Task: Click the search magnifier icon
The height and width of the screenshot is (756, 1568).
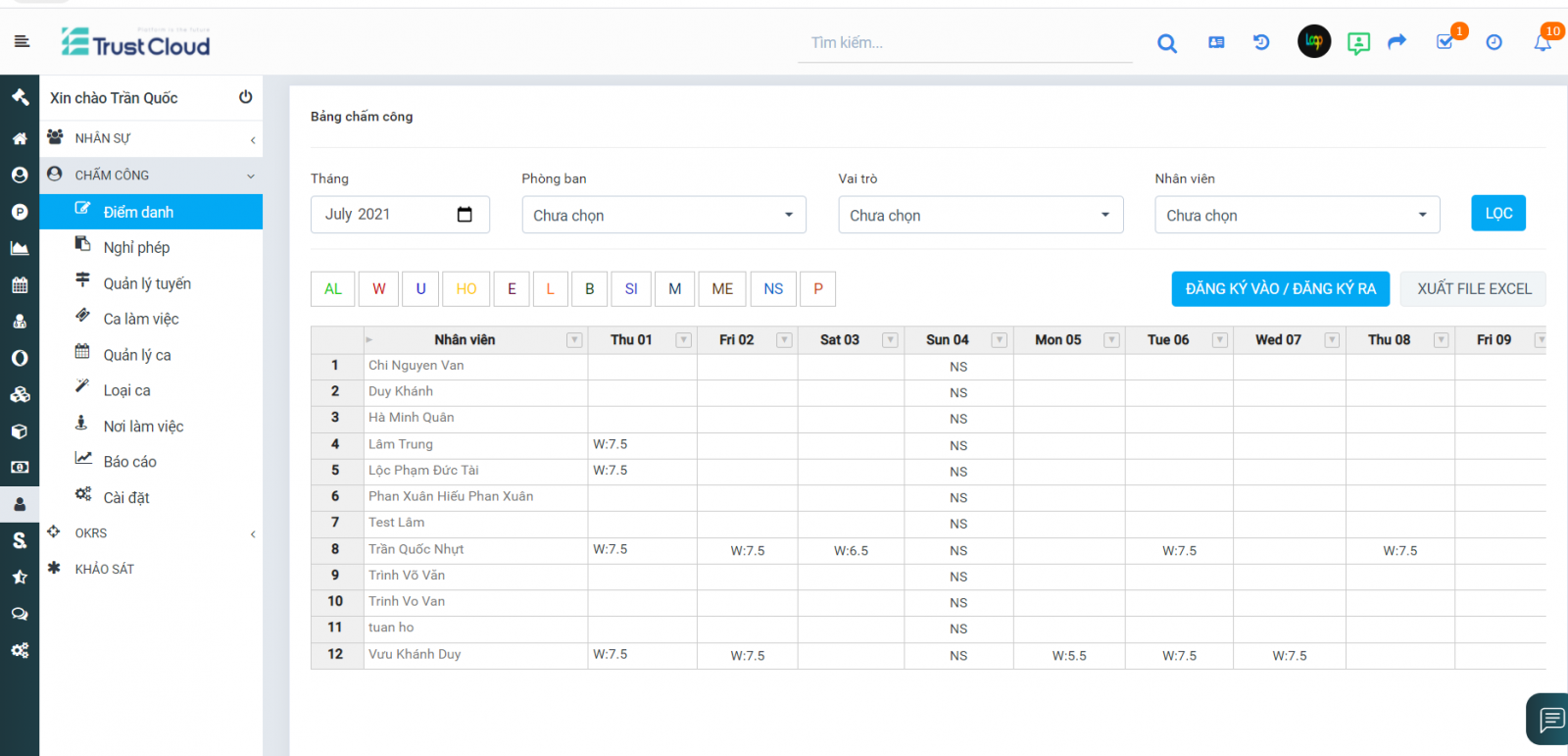Action: pyautogui.click(x=1166, y=43)
